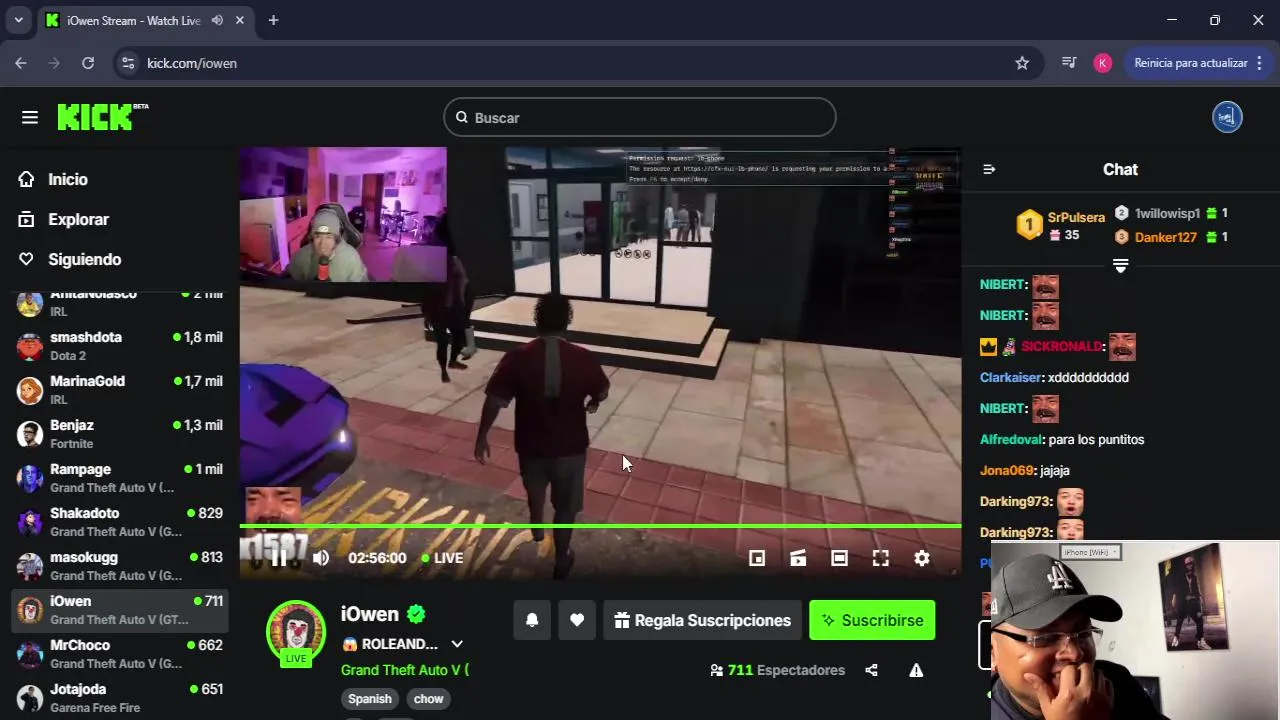Screen dimensions: 1280x720
Task: Open Jotajoda channel in sidebar
Action: (x=120, y=698)
